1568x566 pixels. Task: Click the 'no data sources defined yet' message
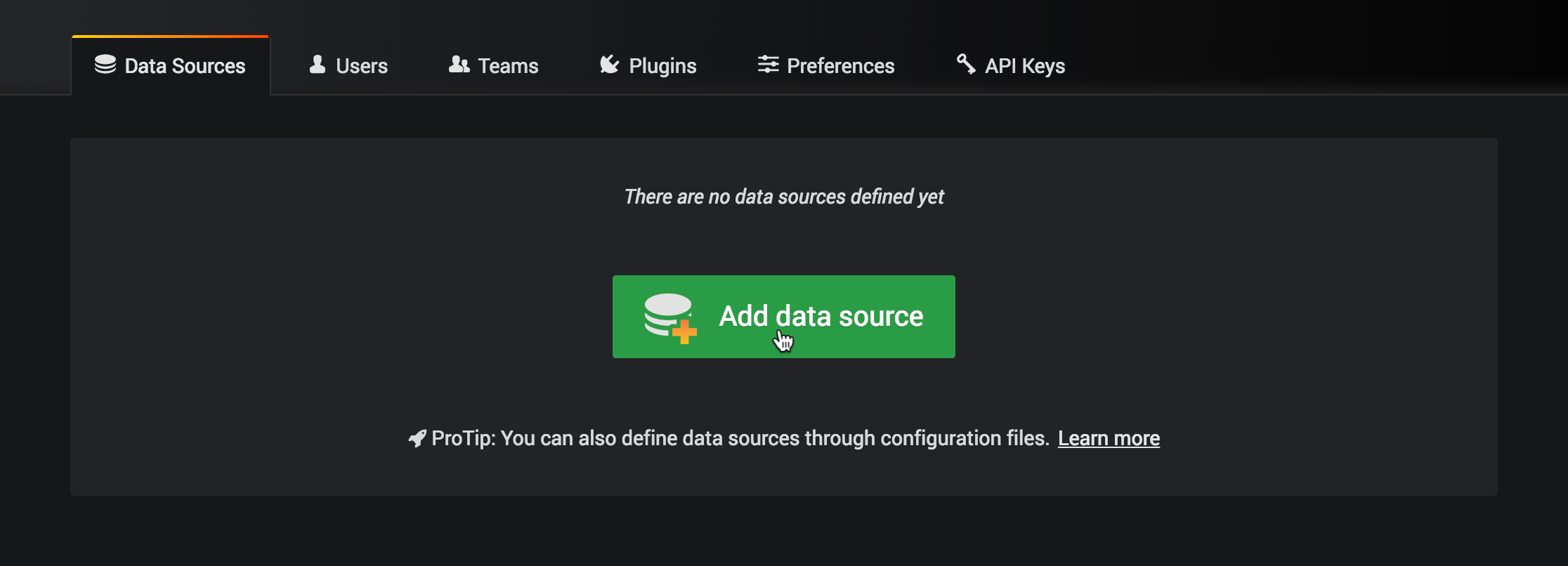click(783, 197)
